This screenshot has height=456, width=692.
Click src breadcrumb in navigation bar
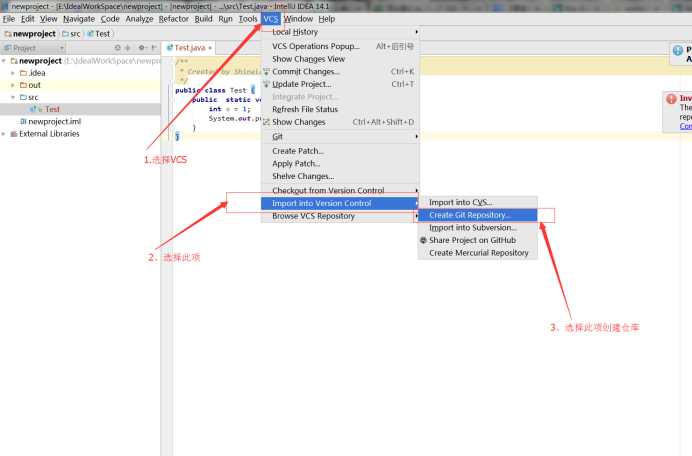coord(71,34)
